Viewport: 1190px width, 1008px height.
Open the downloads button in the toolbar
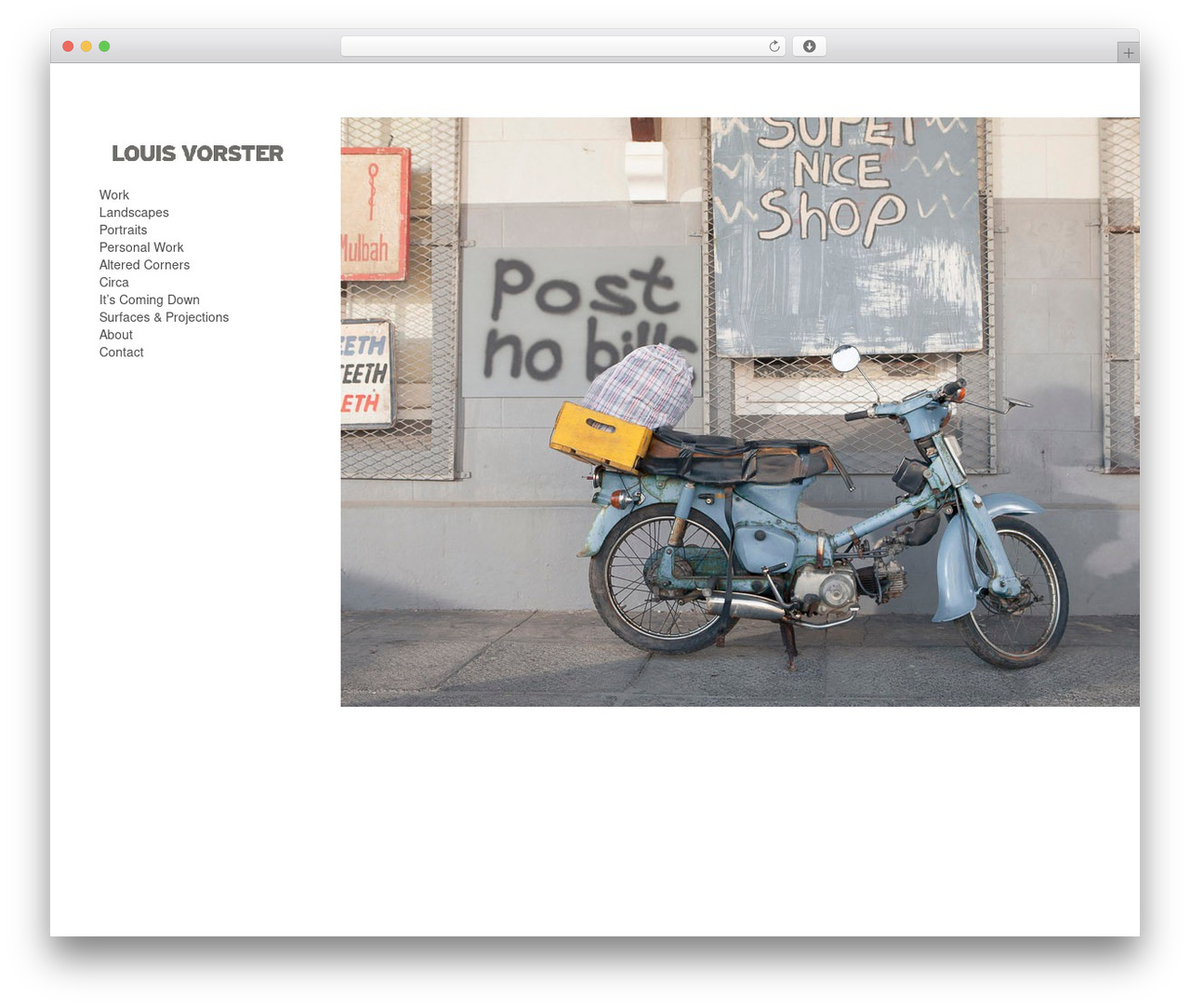coord(809,46)
